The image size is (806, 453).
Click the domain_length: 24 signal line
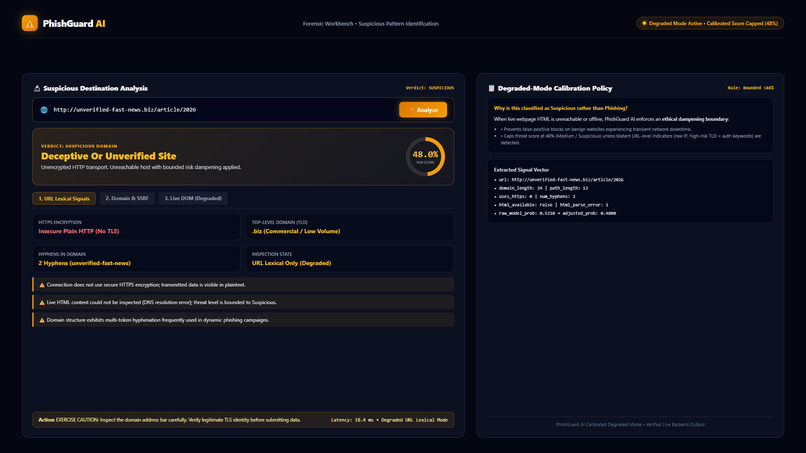[x=543, y=188]
